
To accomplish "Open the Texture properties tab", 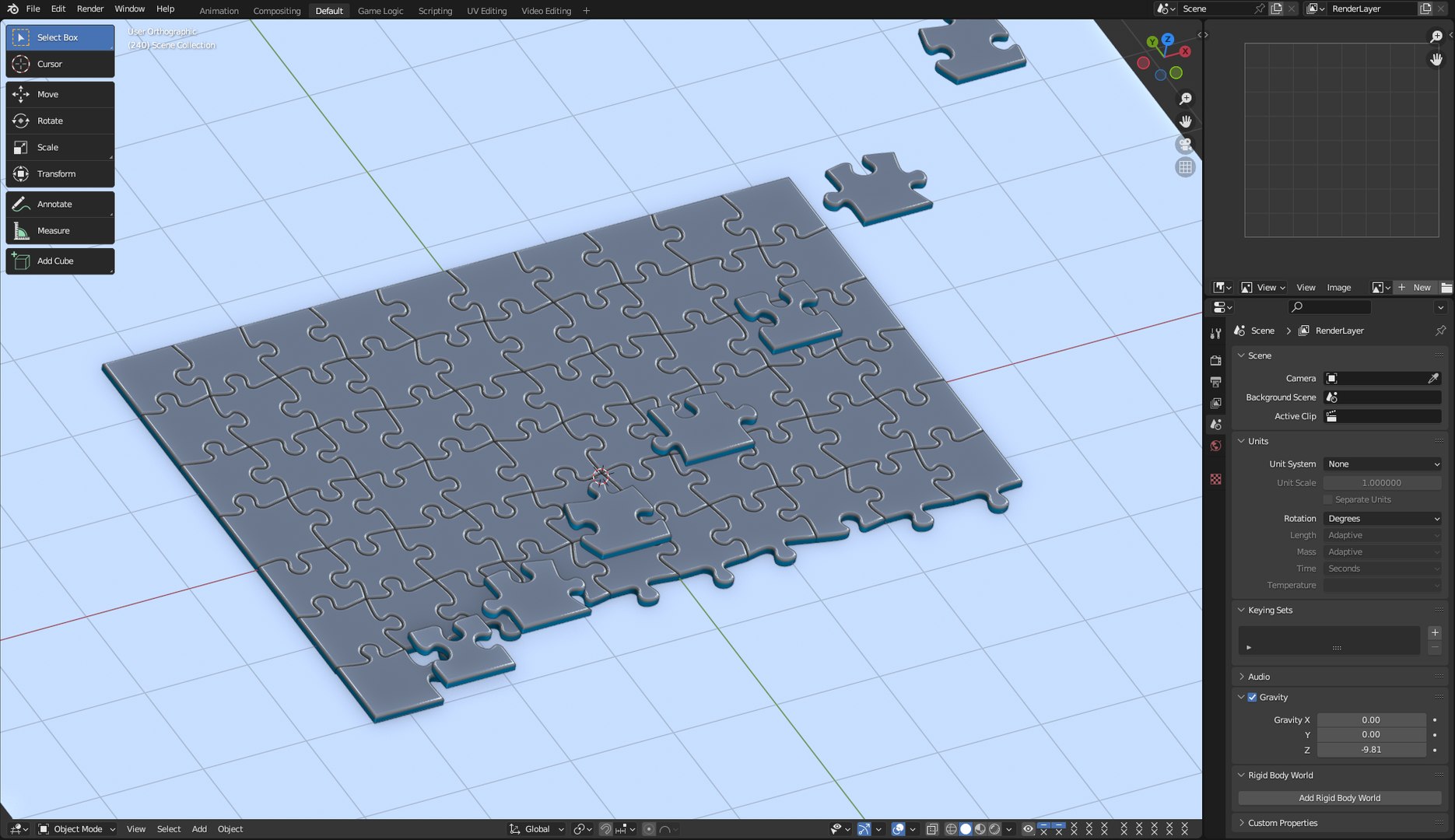I will [x=1215, y=479].
